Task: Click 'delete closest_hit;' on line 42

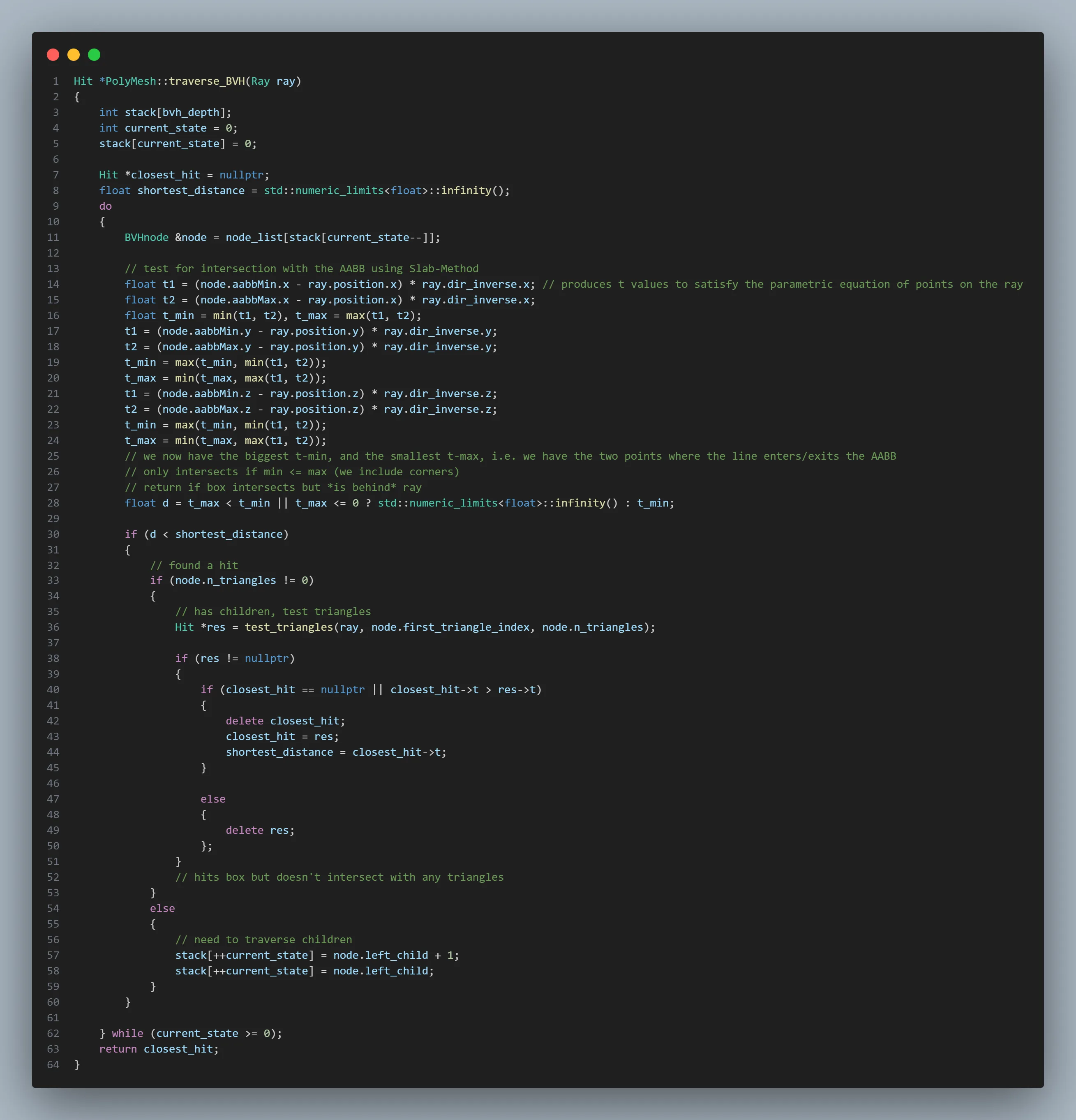Action: 286,721
